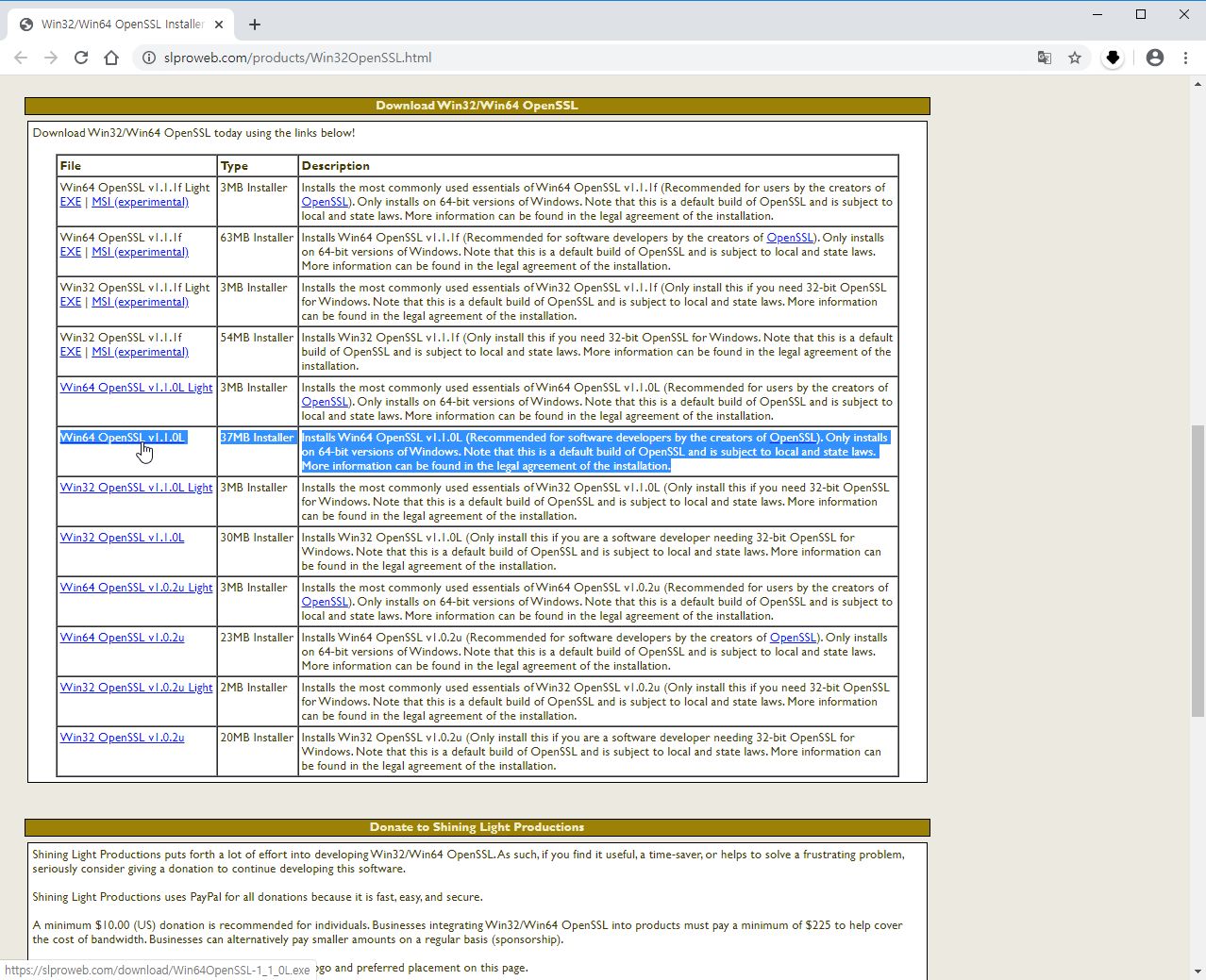Reload the current page
Screen dimensions: 1206x980
(x=81, y=58)
